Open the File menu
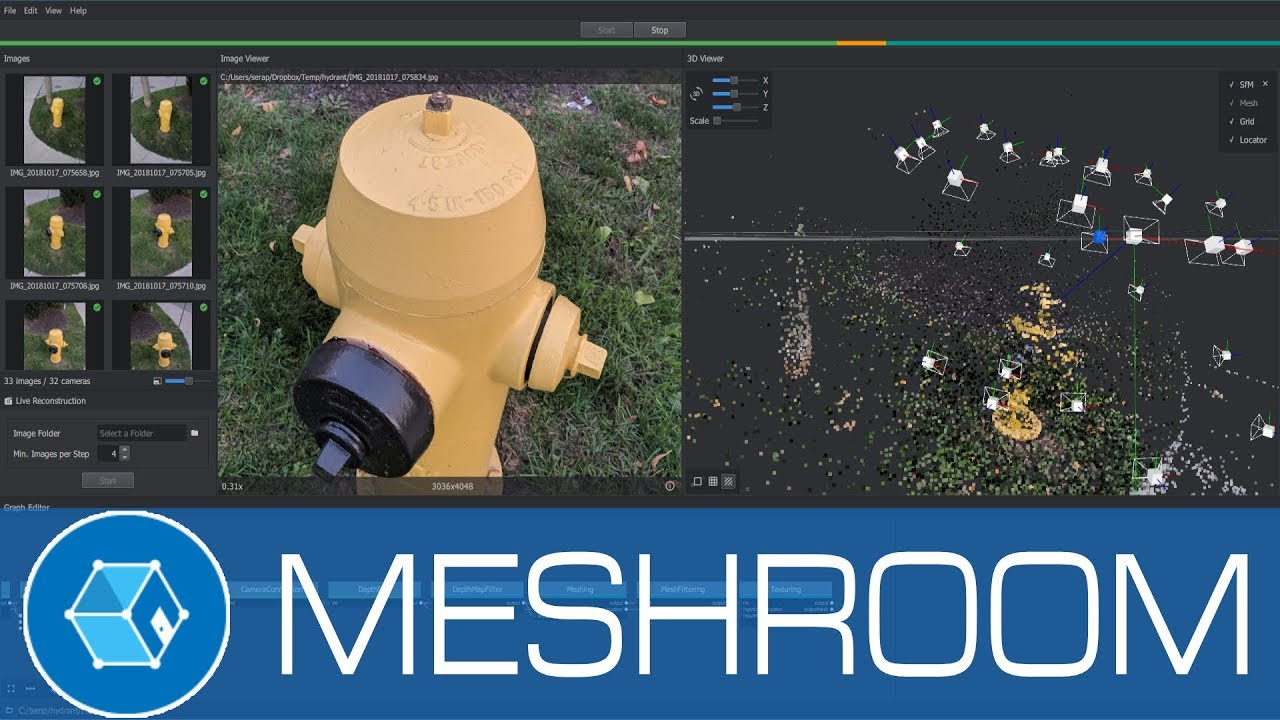This screenshot has width=1280, height=720. 10,10
